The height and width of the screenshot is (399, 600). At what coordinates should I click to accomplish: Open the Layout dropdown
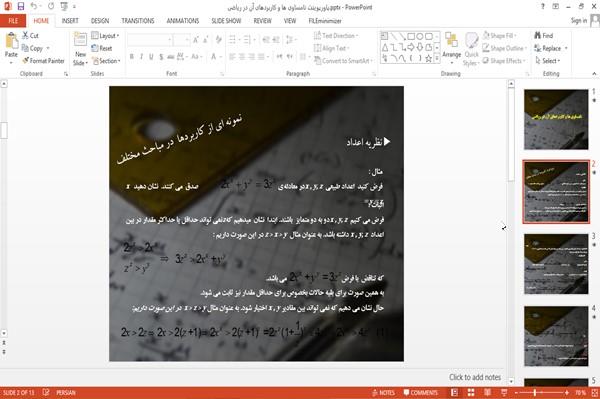pos(105,36)
